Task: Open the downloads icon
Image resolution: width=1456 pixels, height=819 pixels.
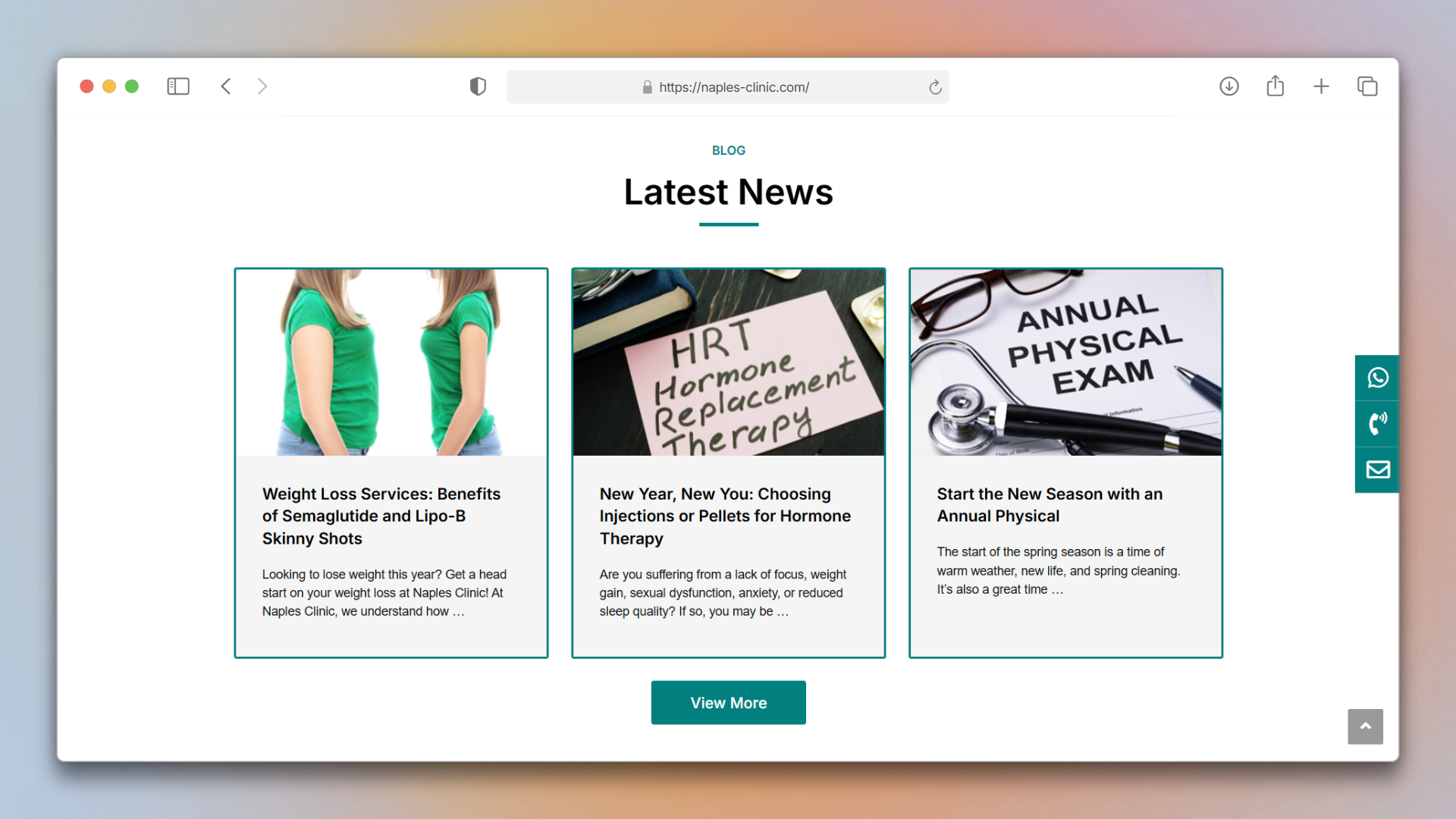Action: tap(1229, 86)
